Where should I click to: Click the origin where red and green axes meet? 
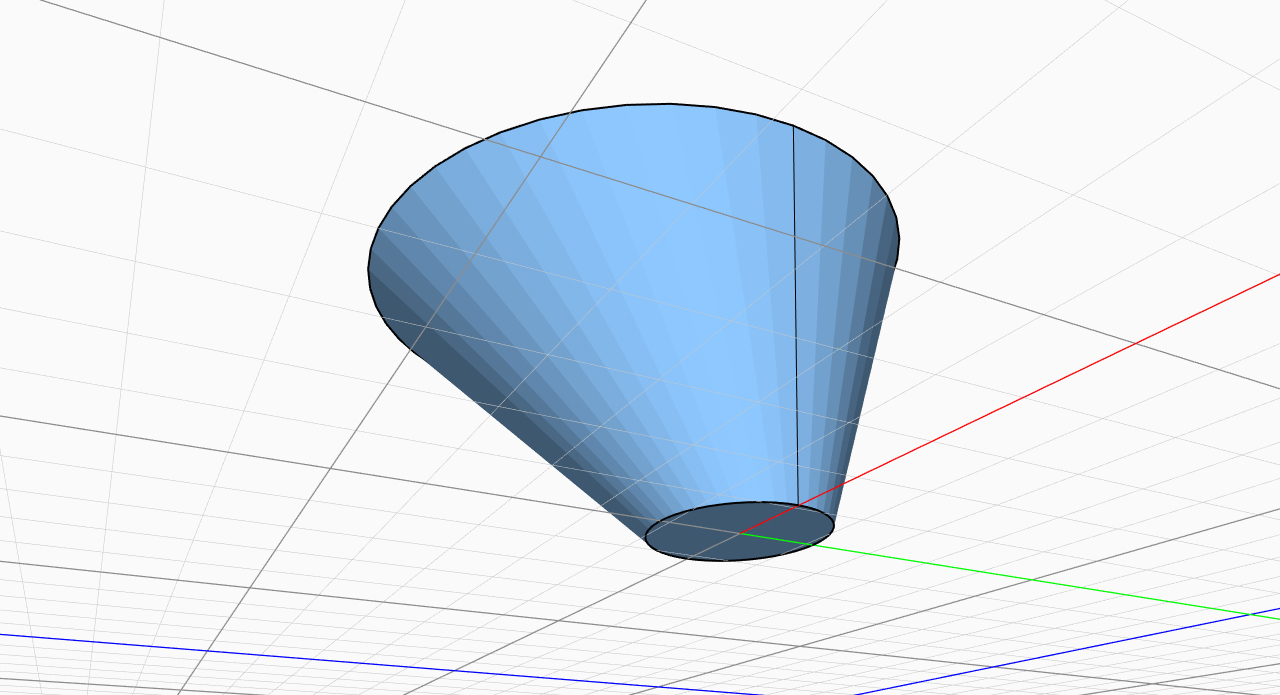tap(740, 533)
